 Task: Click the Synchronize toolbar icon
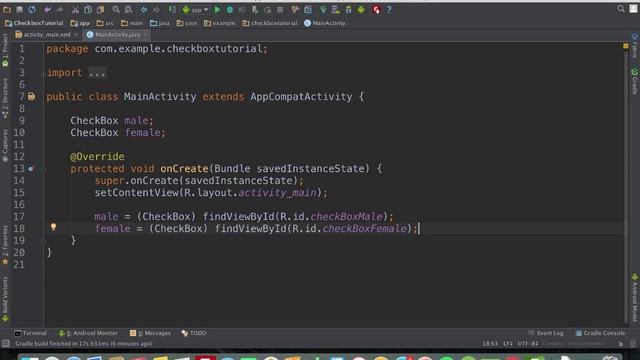(x=32, y=9)
